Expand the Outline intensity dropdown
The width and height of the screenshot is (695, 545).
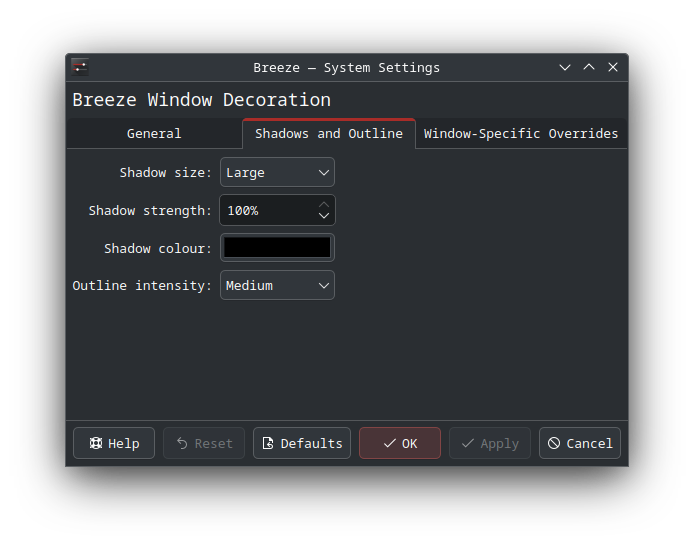click(x=277, y=285)
